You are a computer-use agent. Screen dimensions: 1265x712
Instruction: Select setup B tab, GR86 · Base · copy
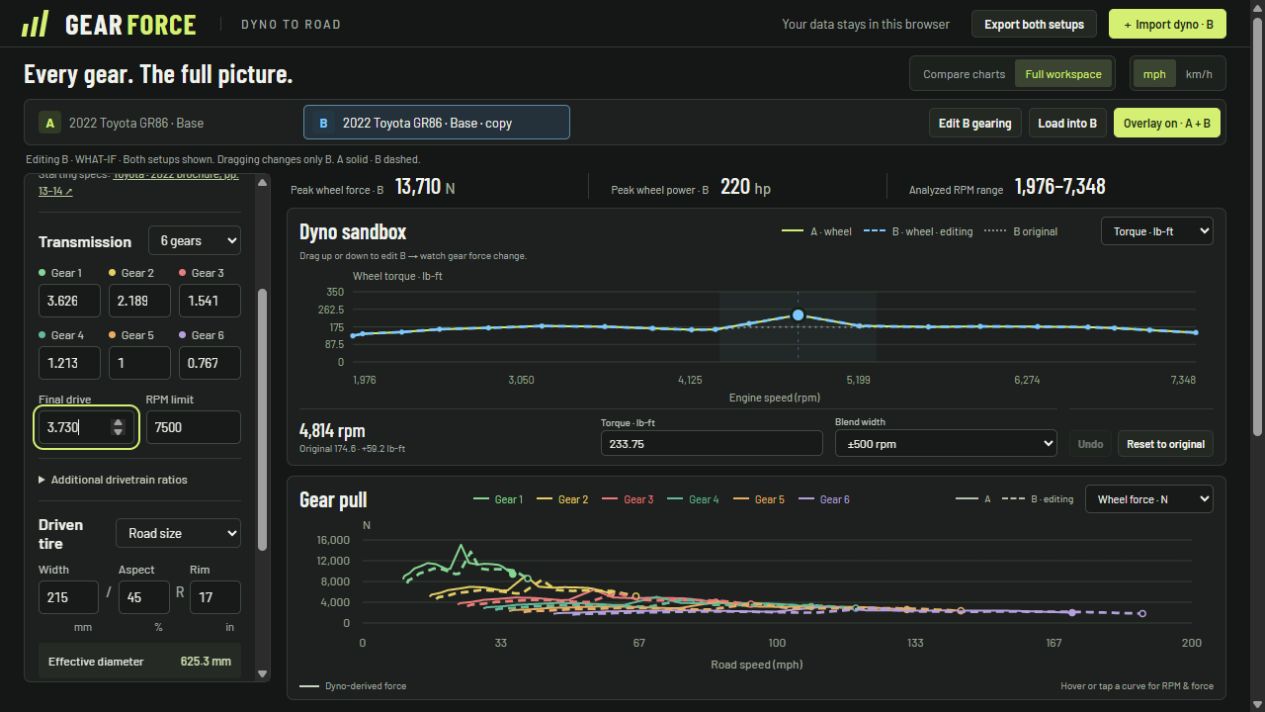coord(436,123)
